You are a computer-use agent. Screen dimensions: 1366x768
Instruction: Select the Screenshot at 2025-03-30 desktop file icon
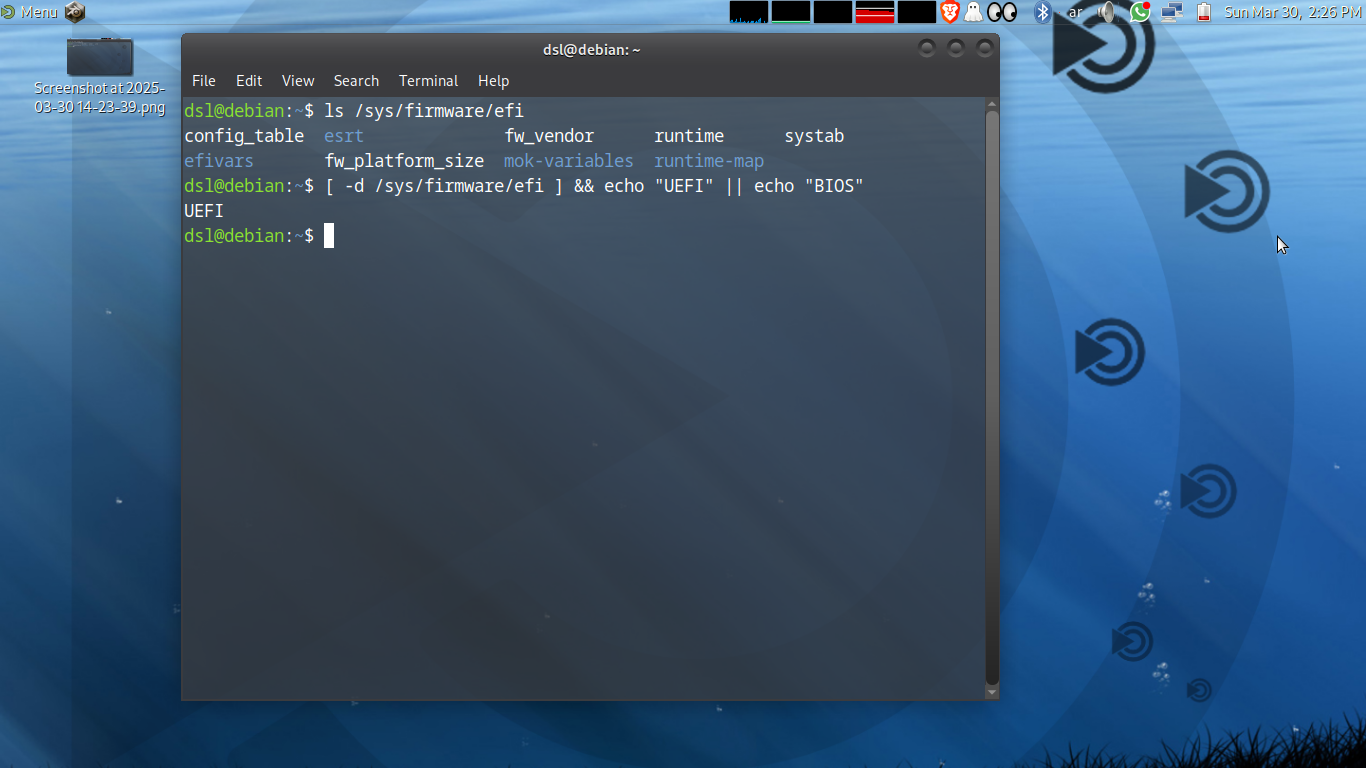(x=100, y=76)
